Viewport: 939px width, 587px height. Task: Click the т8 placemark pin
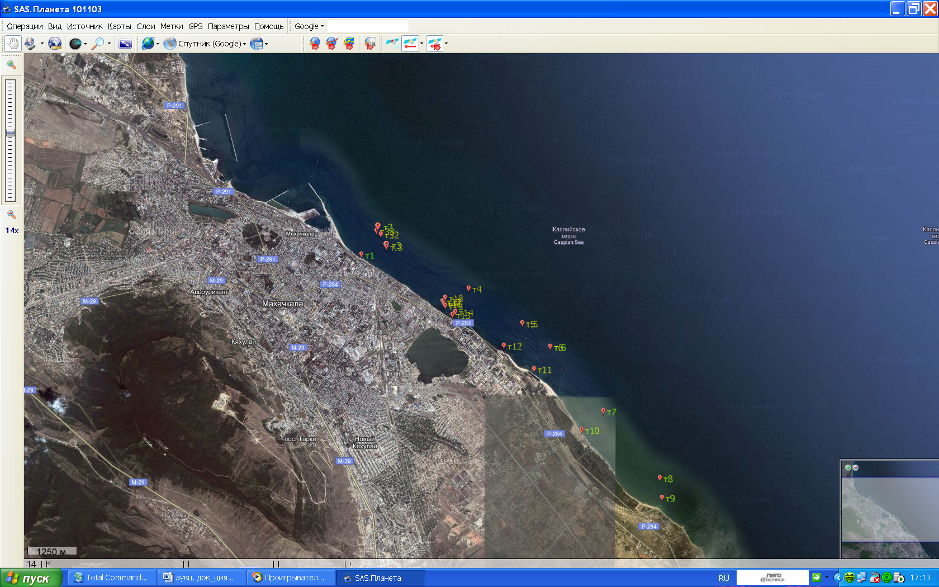point(660,478)
